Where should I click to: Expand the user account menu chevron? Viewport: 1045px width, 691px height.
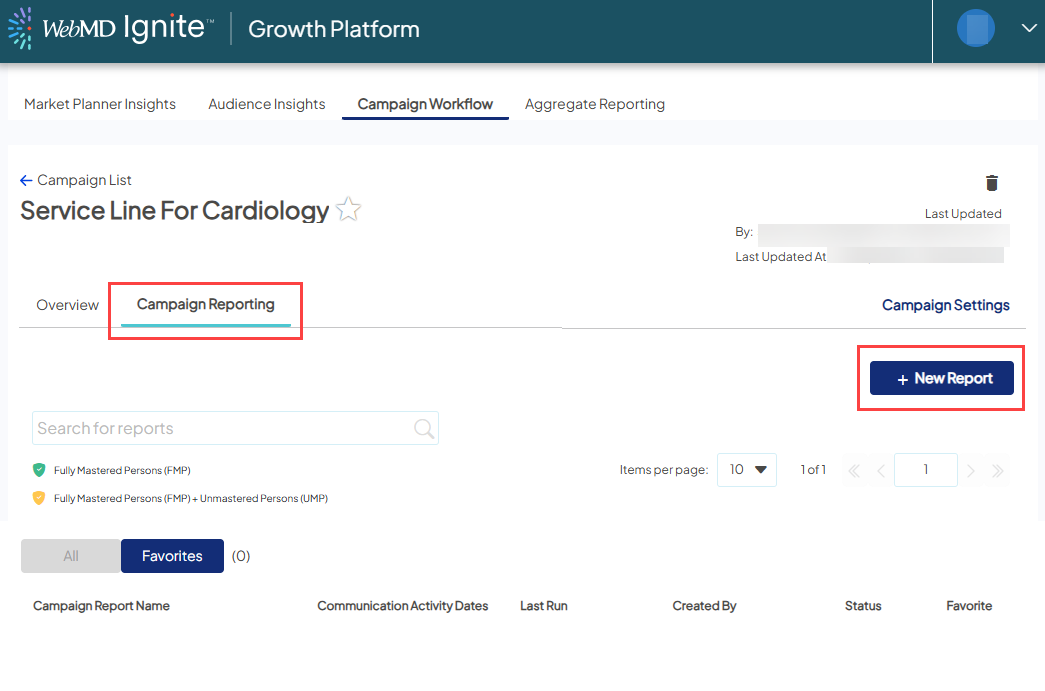pyautogui.click(x=1029, y=28)
